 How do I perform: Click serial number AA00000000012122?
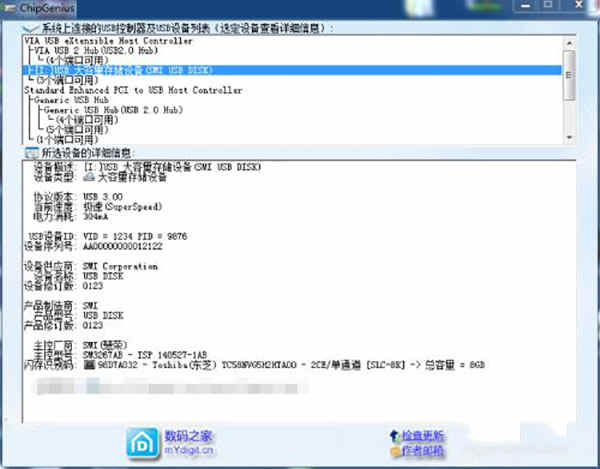pos(122,246)
